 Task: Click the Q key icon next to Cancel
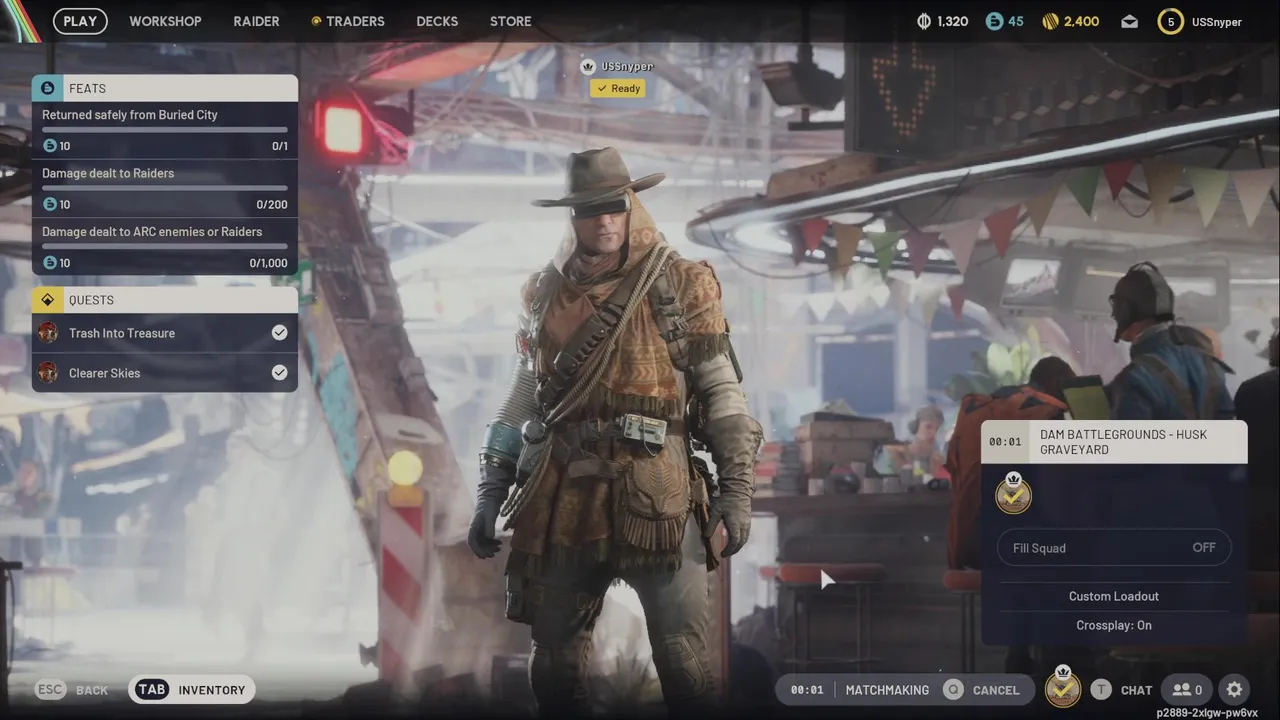[954, 690]
